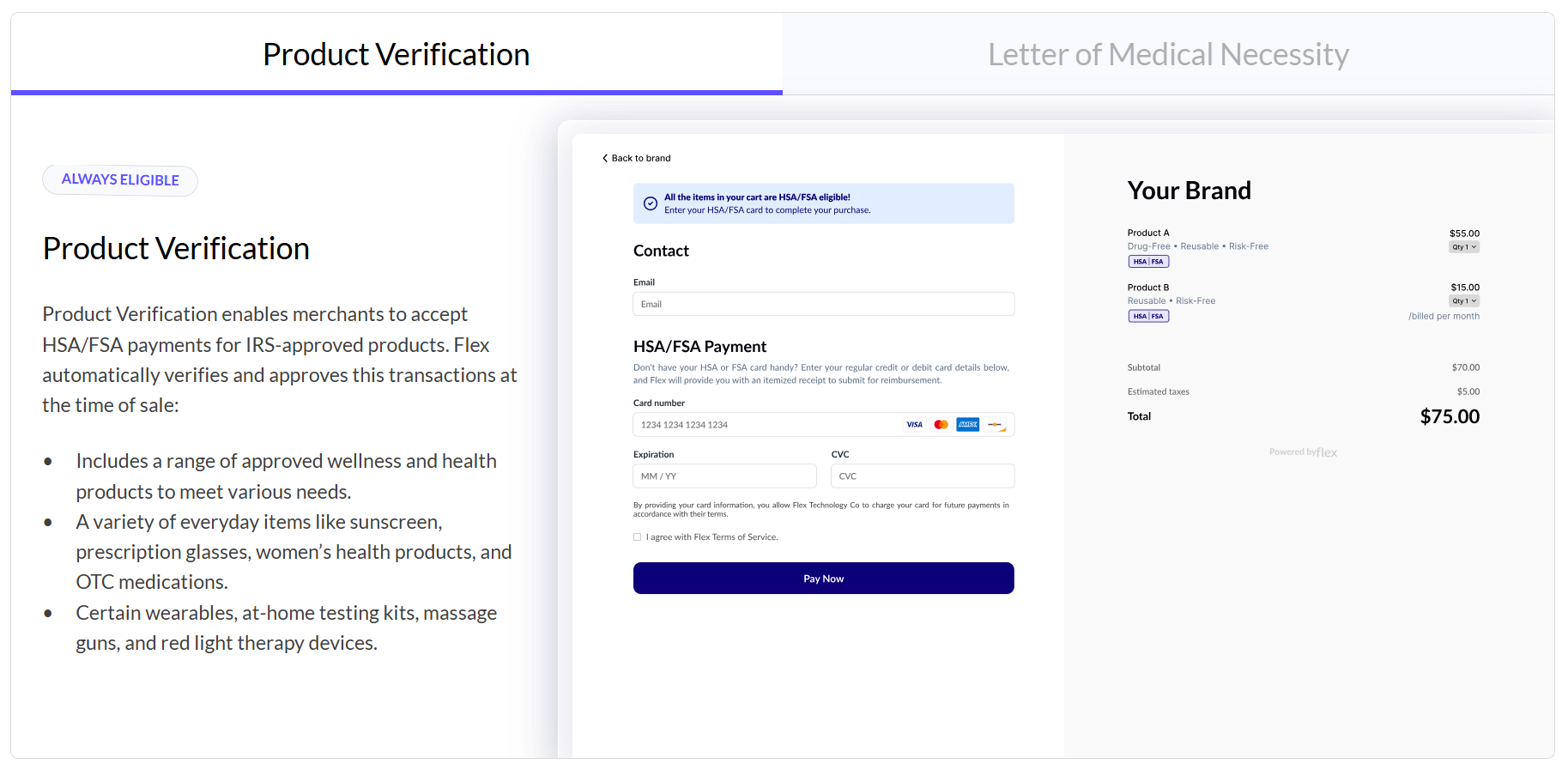Open Product A quantity dropdown
The width and height of the screenshot is (1568, 770).
(x=1464, y=247)
